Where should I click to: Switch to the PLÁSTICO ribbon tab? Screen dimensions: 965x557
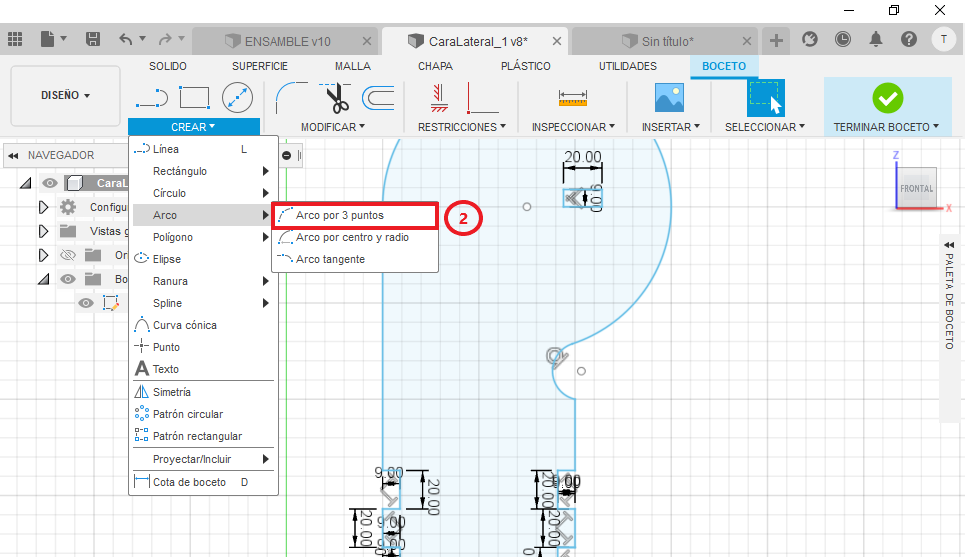tap(526, 66)
